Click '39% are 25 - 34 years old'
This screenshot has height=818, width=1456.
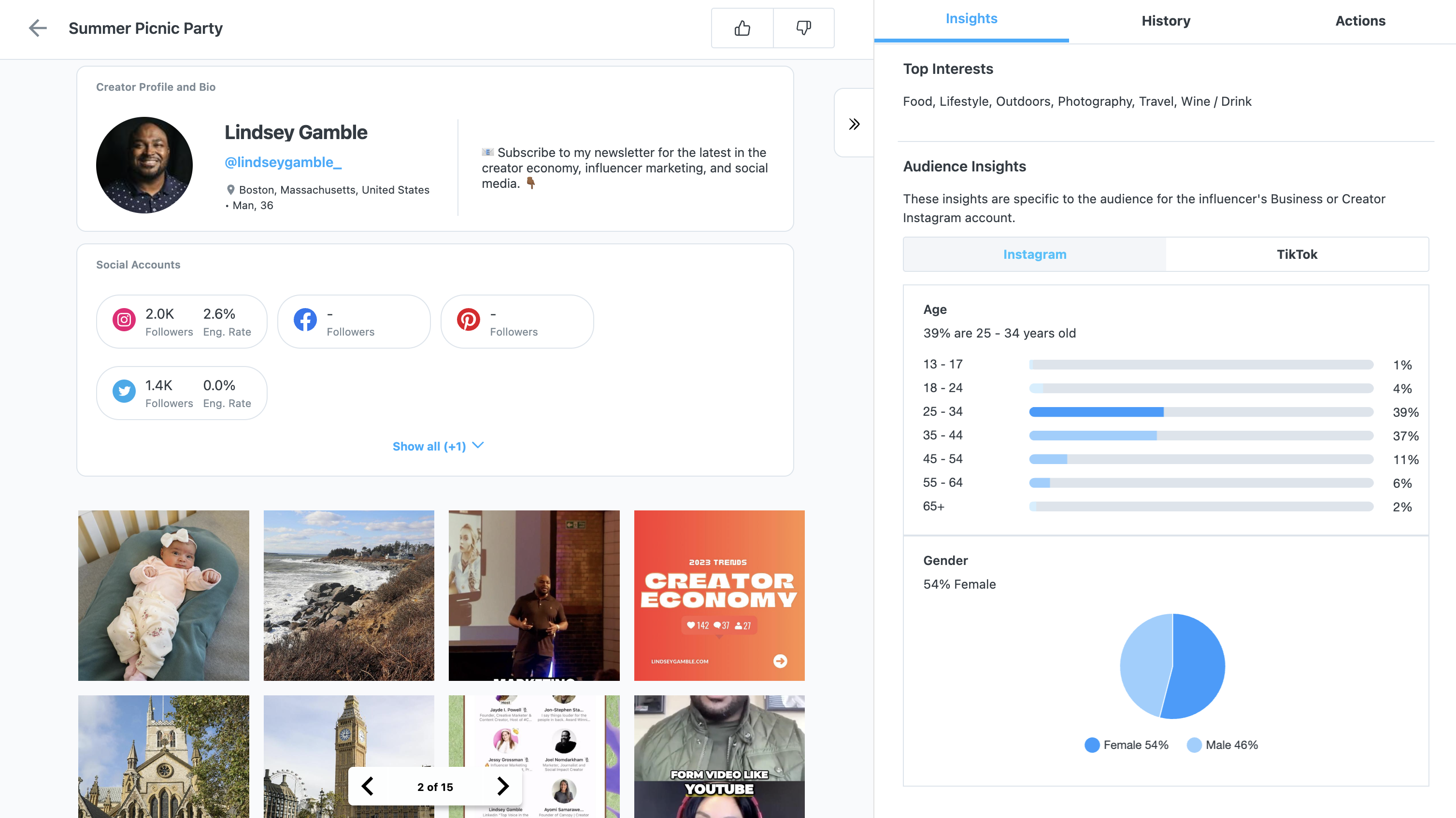[999, 333]
